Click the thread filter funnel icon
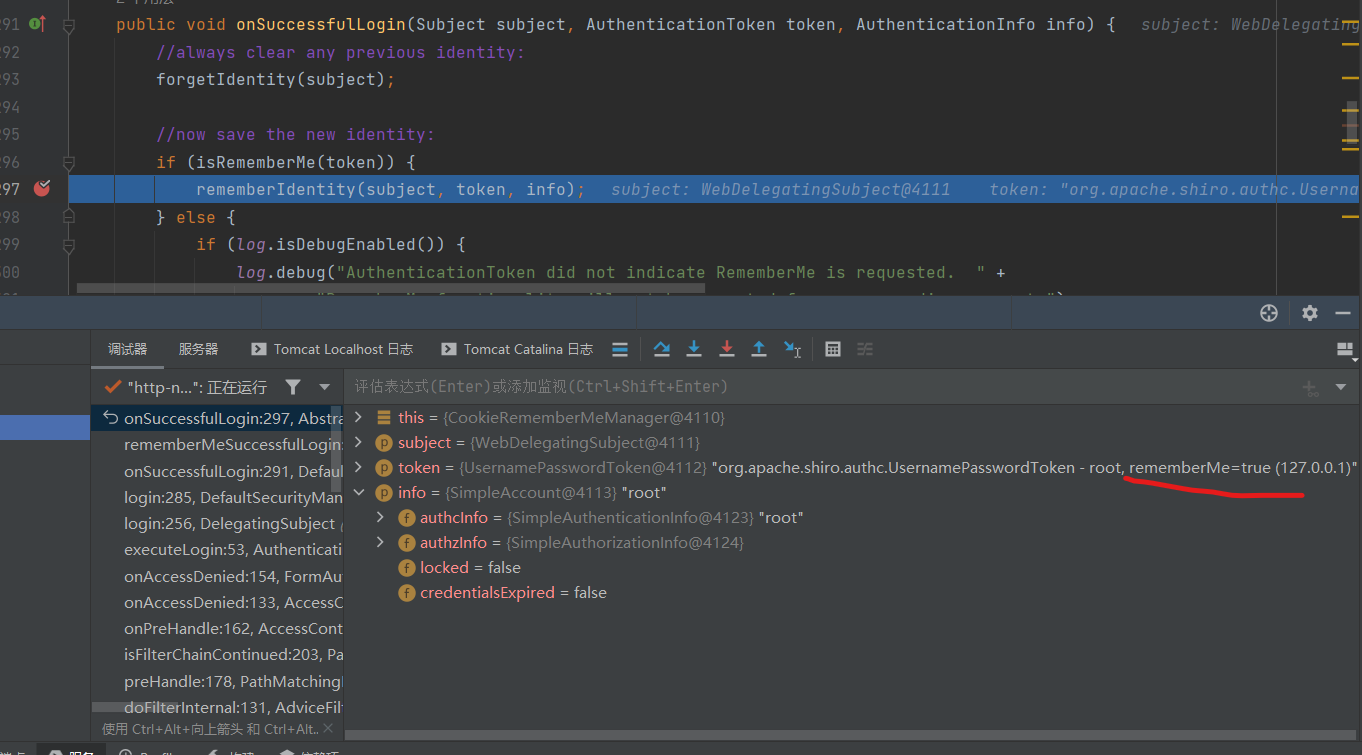 click(x=293, y=387)
